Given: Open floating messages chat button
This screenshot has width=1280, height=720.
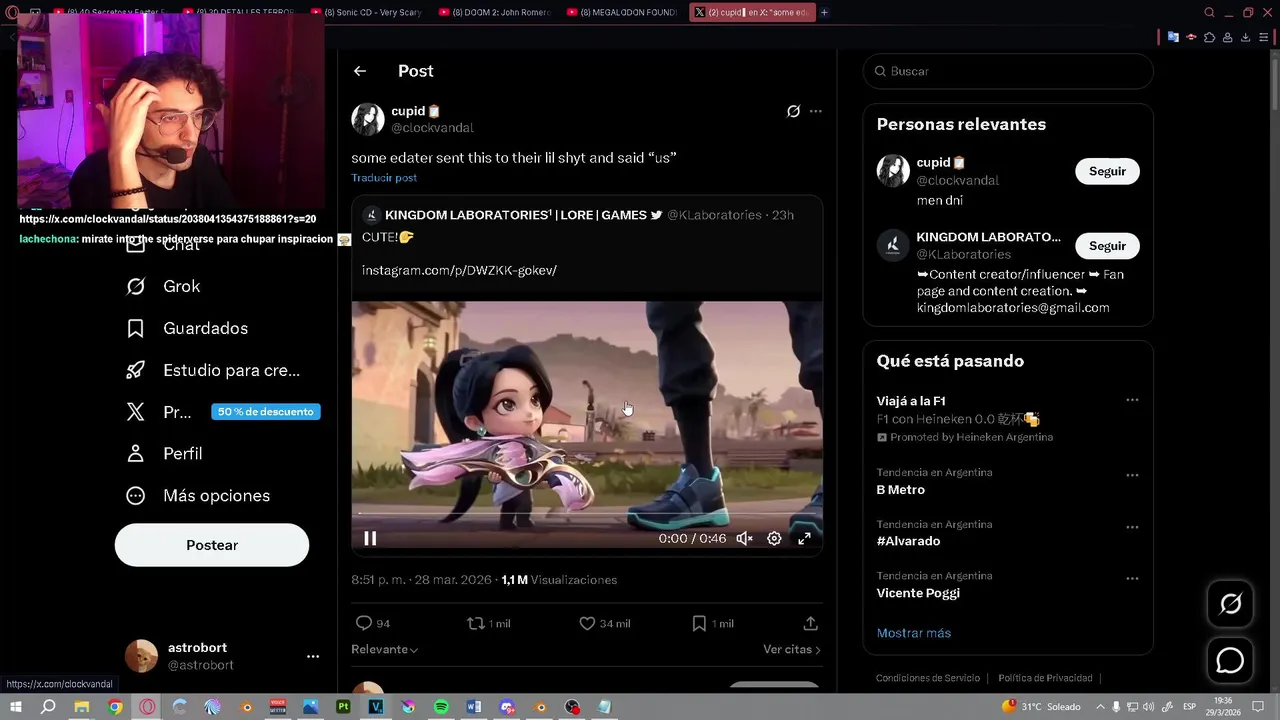Looking at the screenshot, I should pyautogui.click(x=1230, y=661).
